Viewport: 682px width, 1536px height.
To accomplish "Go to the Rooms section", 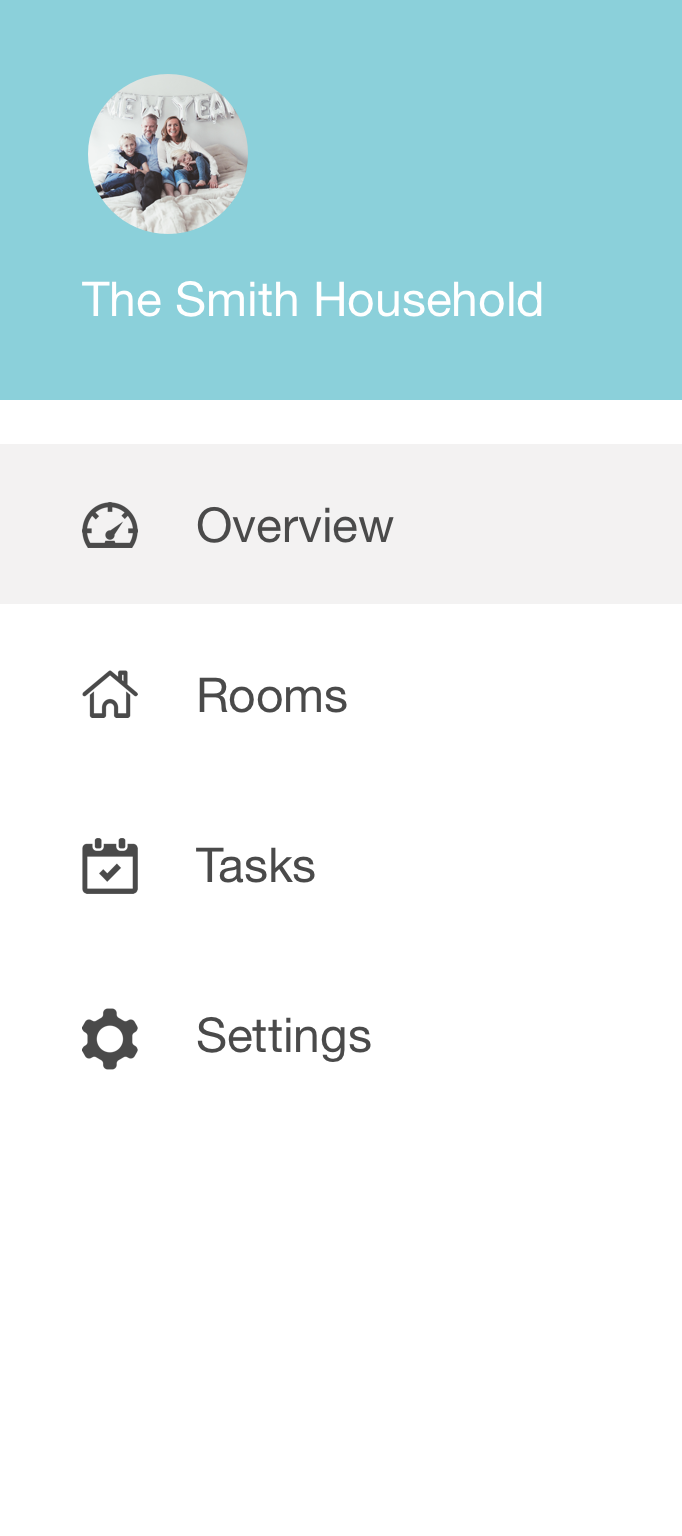I will click(x=341, y=694).
